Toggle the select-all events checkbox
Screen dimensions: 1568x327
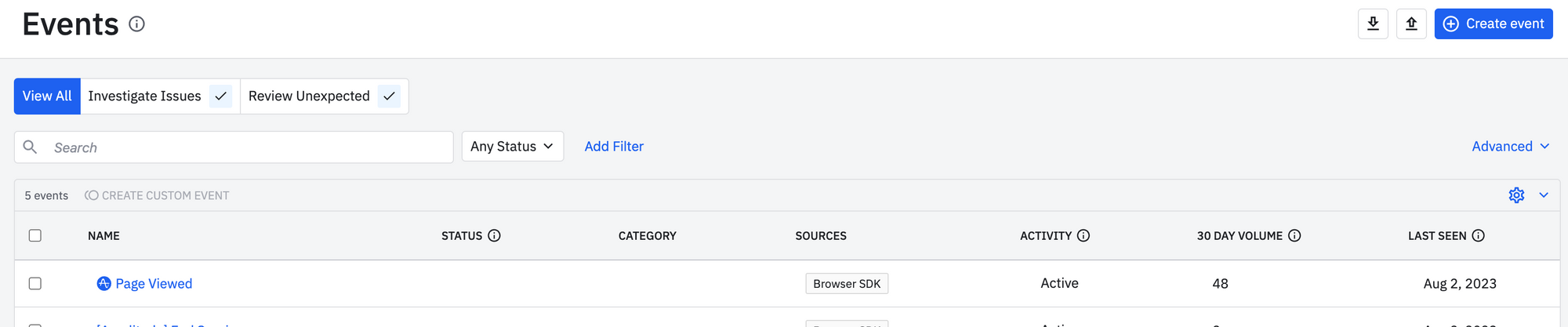(35, 235)
